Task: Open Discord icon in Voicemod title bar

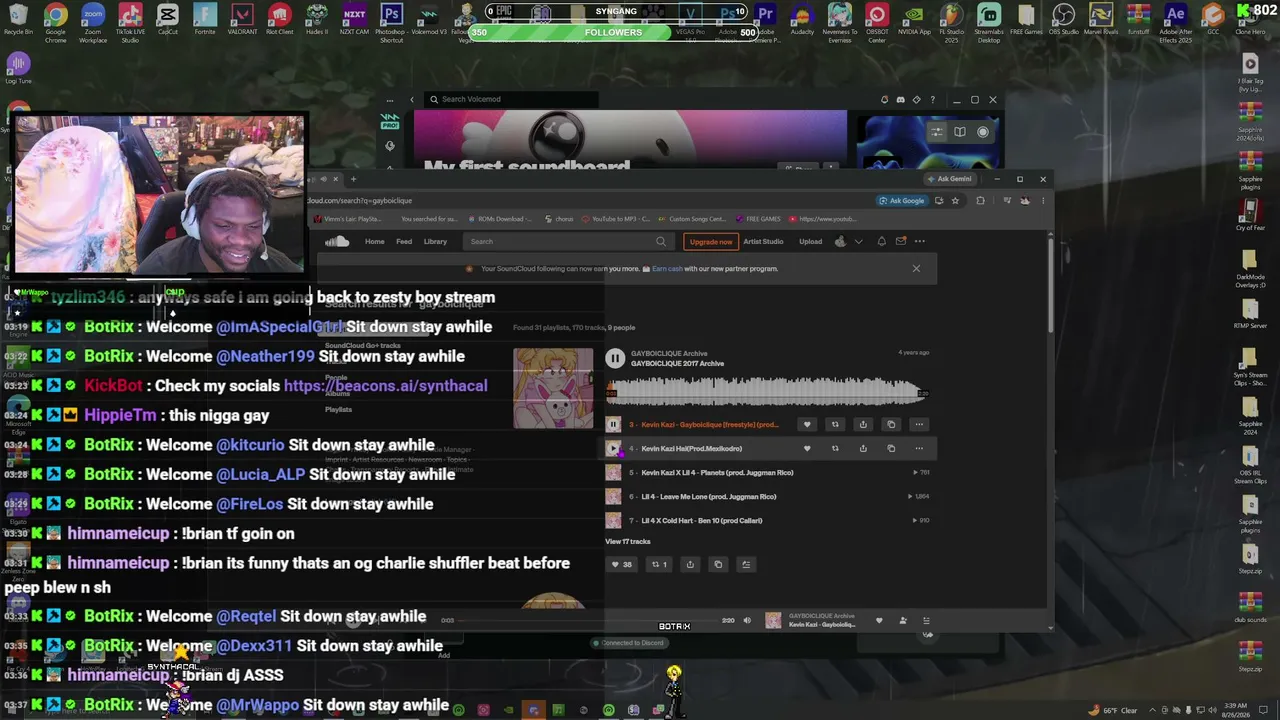Action: tap(901, 100)
